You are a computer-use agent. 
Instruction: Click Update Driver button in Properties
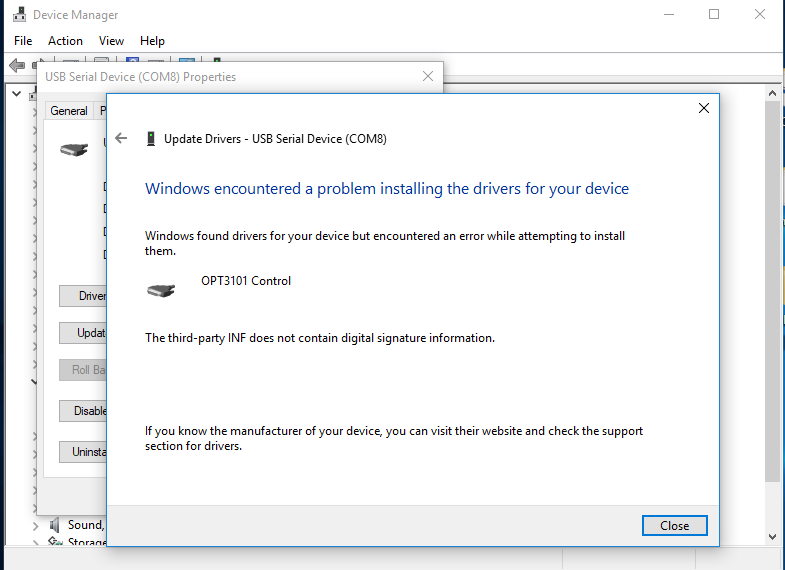tap(83, 333)
